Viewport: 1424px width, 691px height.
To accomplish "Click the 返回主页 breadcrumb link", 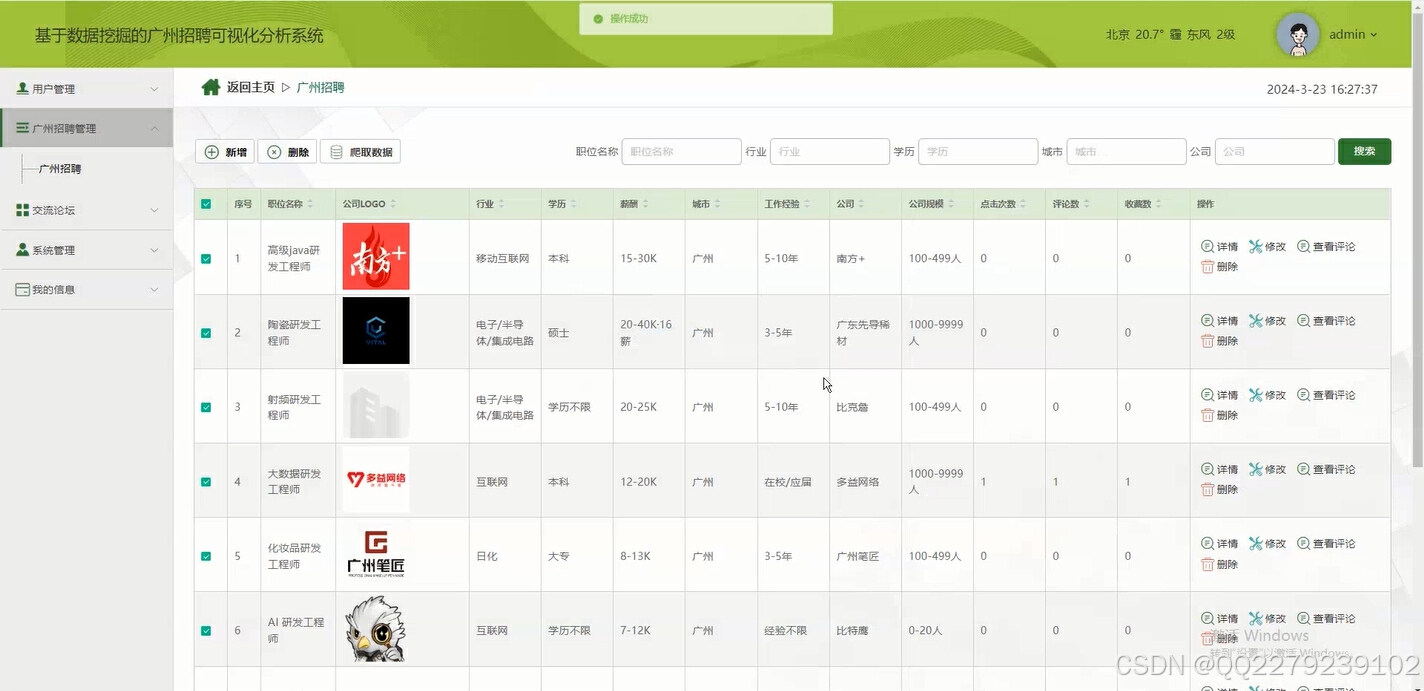I will [249, 87].
